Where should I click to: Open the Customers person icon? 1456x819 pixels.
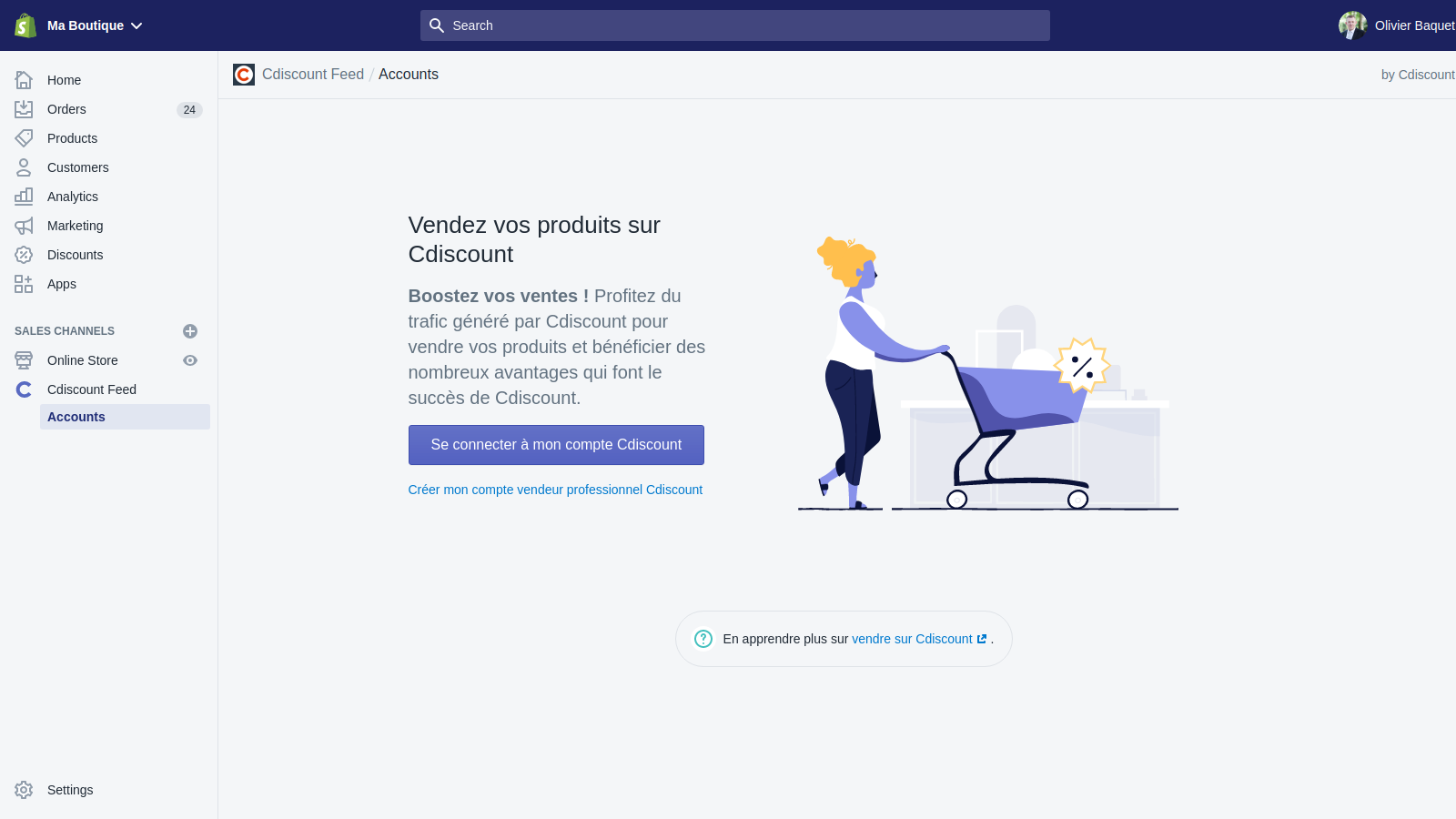point(24,167)
